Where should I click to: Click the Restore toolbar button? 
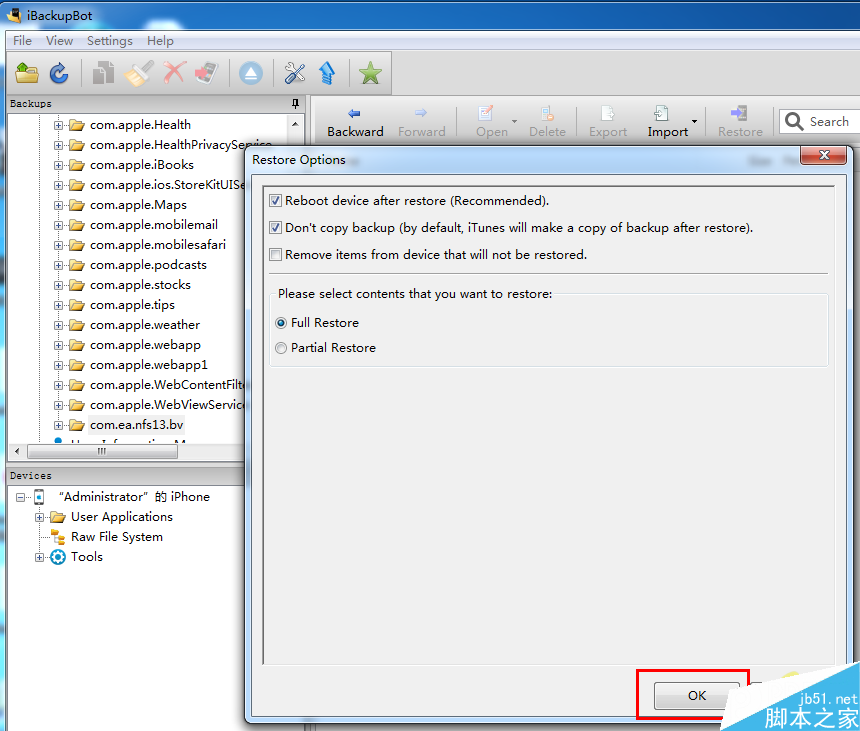(740, 123)
